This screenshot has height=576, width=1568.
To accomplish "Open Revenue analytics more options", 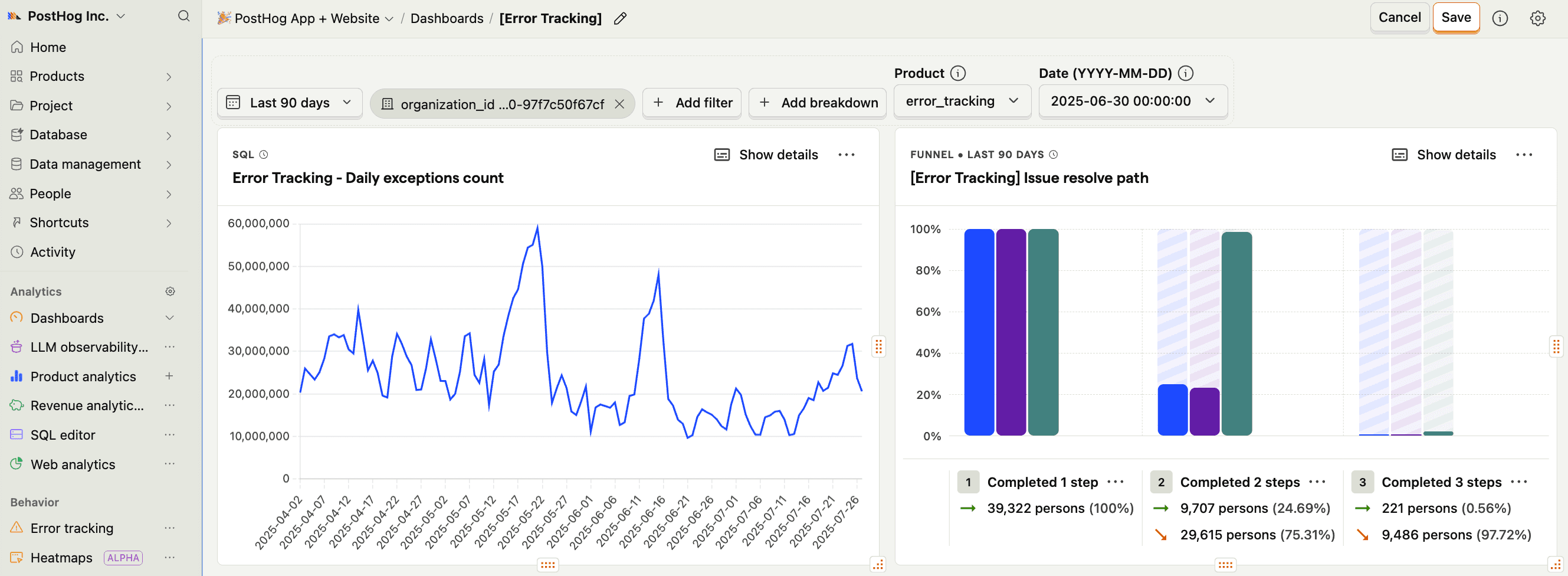I will [170, 405].
